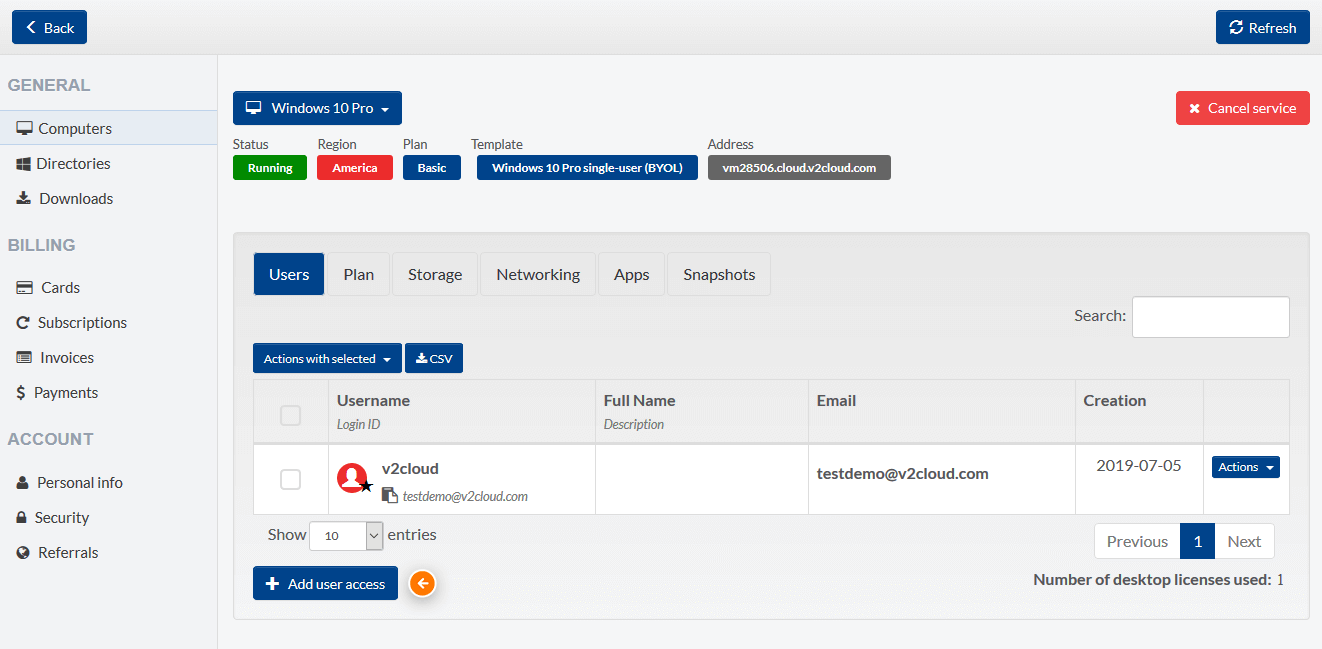
Task: Switch to the Users tab
Action: pyautogui.click(x=289, y=274)
